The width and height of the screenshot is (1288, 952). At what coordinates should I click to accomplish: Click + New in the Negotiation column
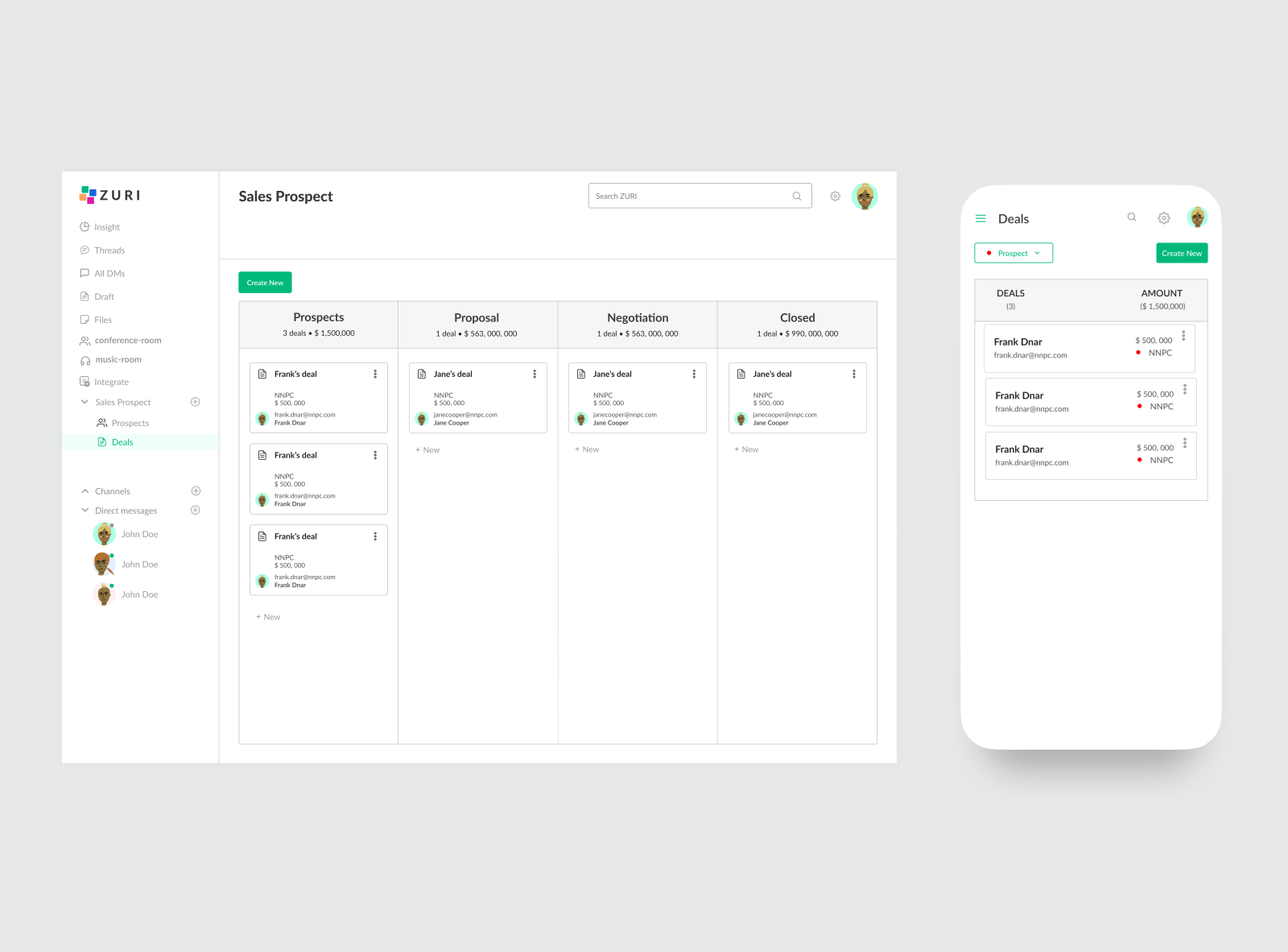click(x=587, y=449)
